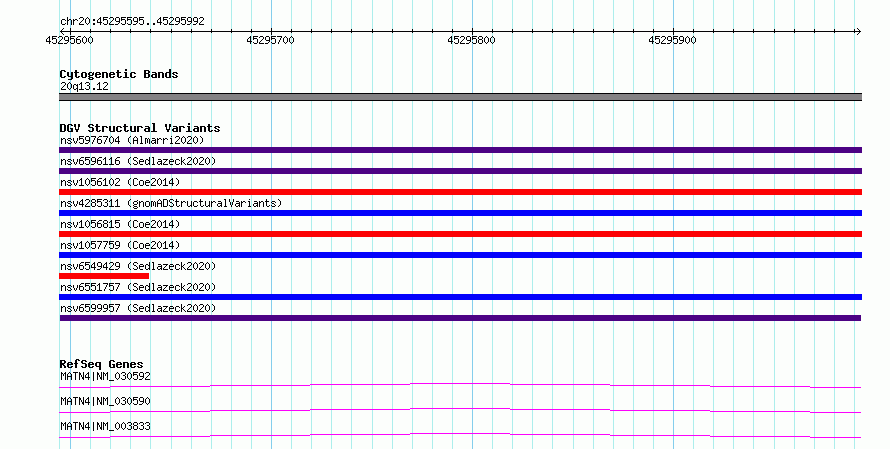Image resolution: width=890 pixels, height=449 pixels.
Task: Select the magenta intron line for MATN4|NM_030592
Action: [x=460, y=385]
